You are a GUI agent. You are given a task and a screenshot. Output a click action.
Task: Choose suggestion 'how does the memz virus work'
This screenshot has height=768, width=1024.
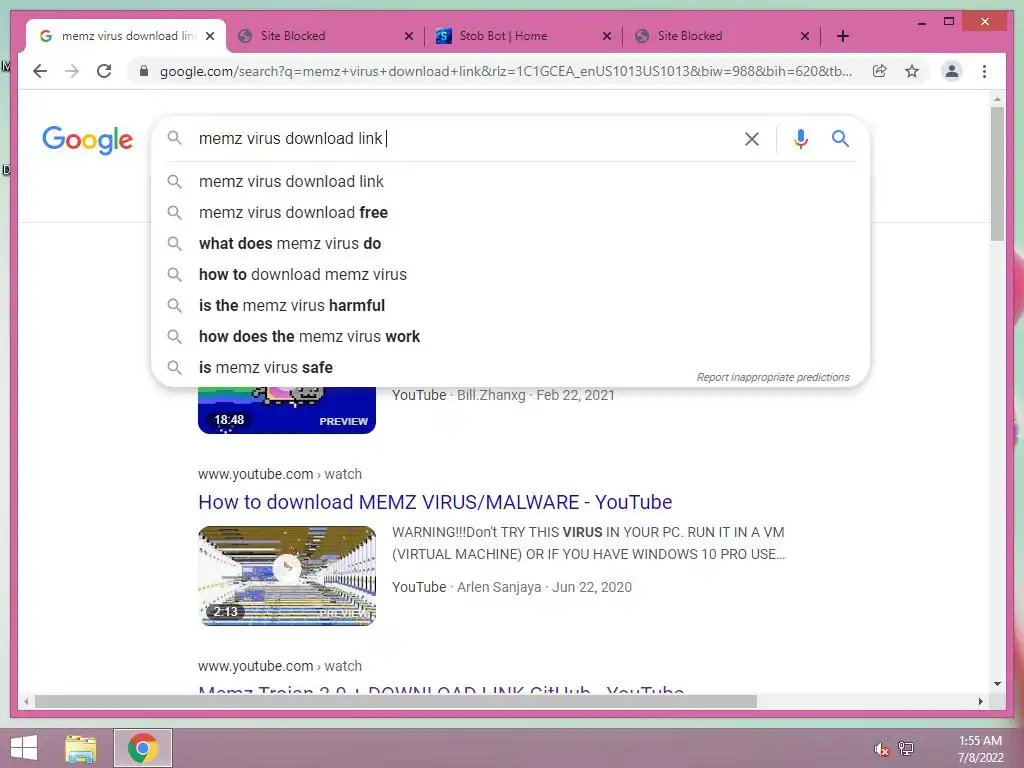pos(510,336)
